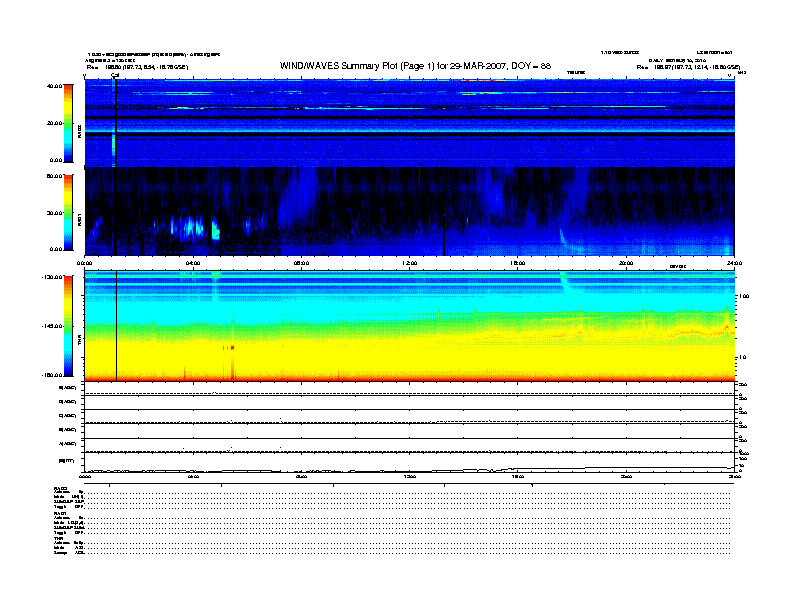Click the 12:00 time label under RAD1 spectrogram
The height and width of the screenshot is (612, 792).
[x=410, y=263]
